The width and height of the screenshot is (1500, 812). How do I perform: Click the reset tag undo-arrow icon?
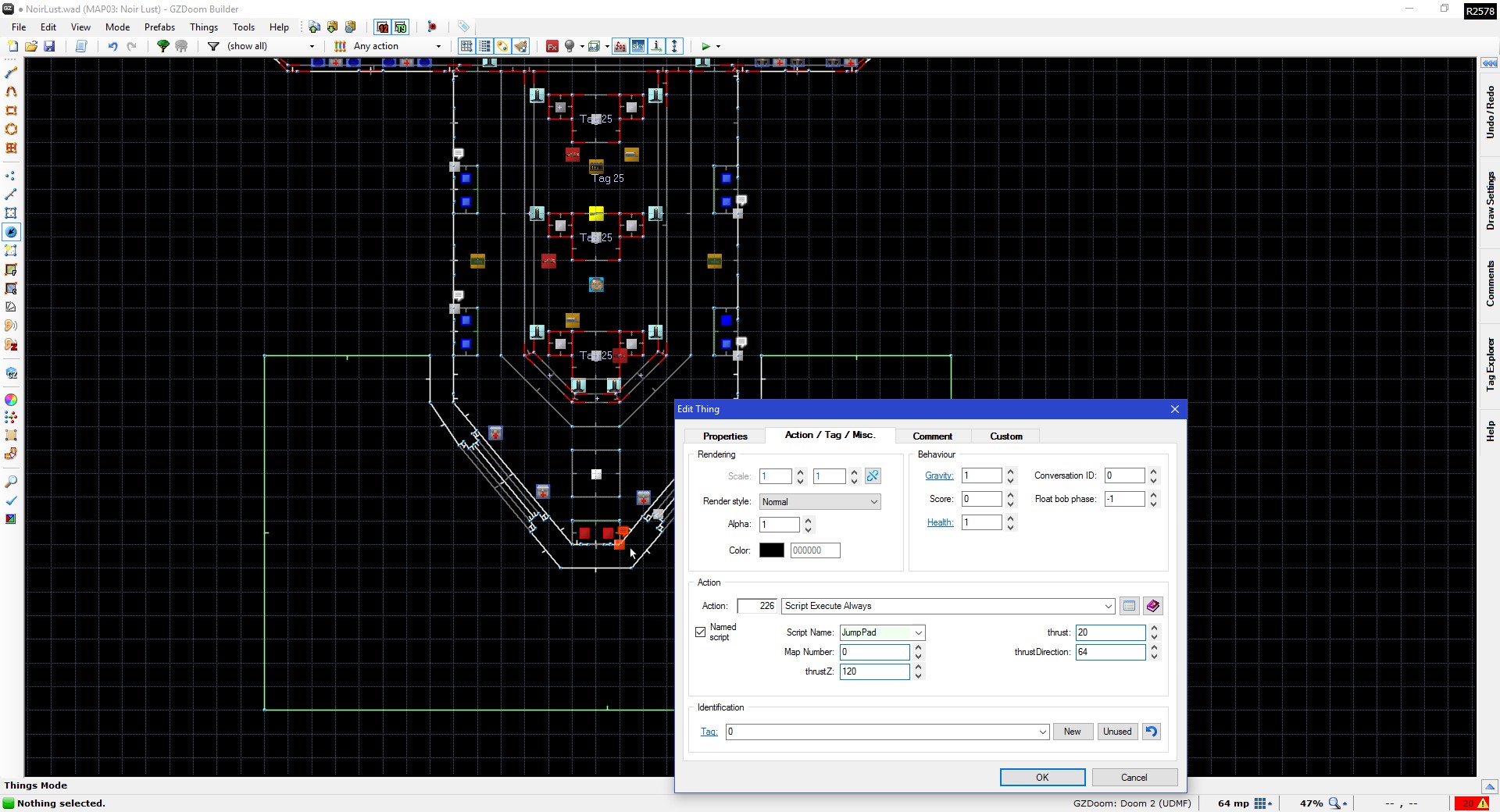pos(1151,732)
